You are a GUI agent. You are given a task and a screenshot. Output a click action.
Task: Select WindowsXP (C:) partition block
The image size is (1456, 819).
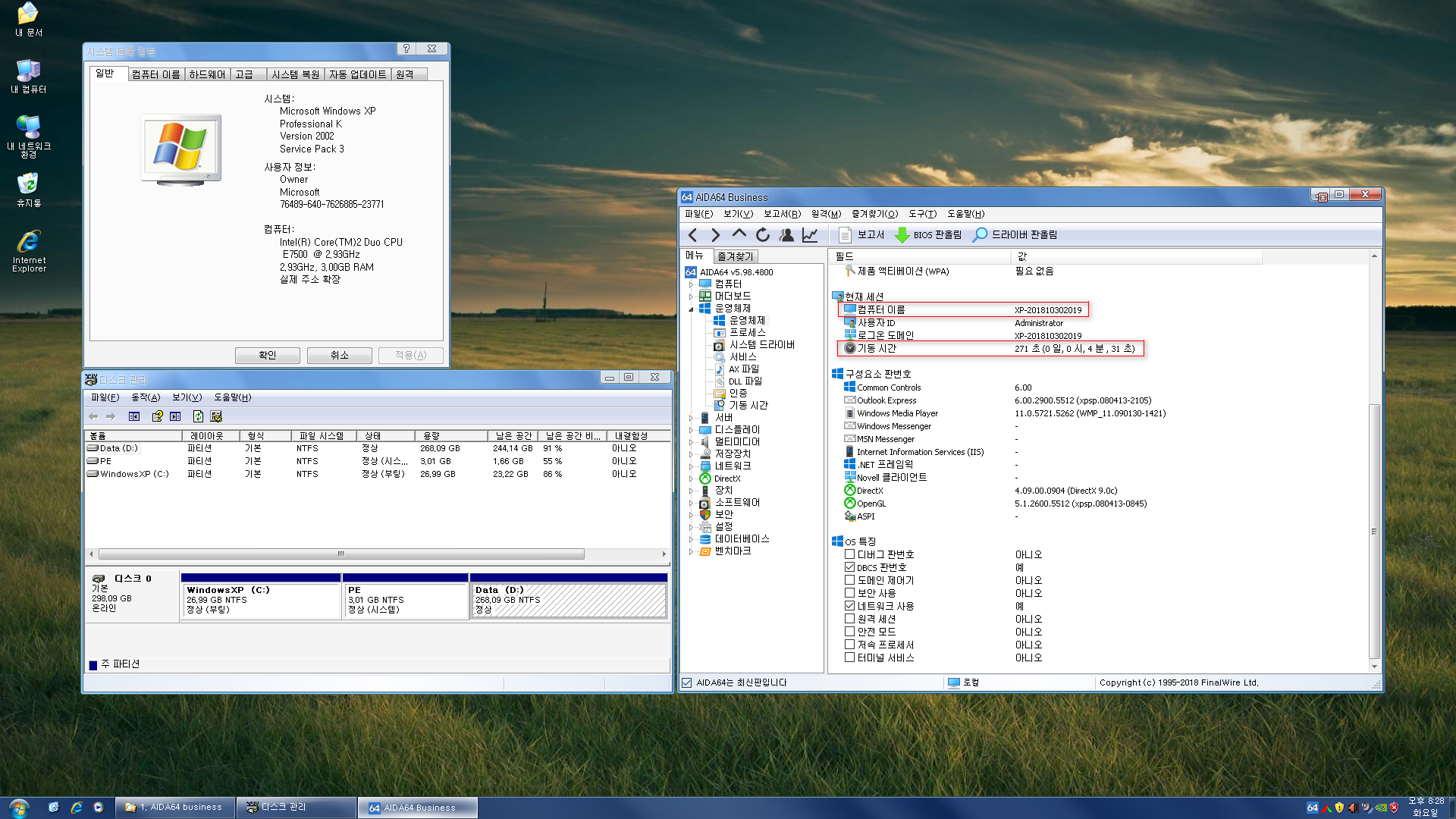click(261, 600)
